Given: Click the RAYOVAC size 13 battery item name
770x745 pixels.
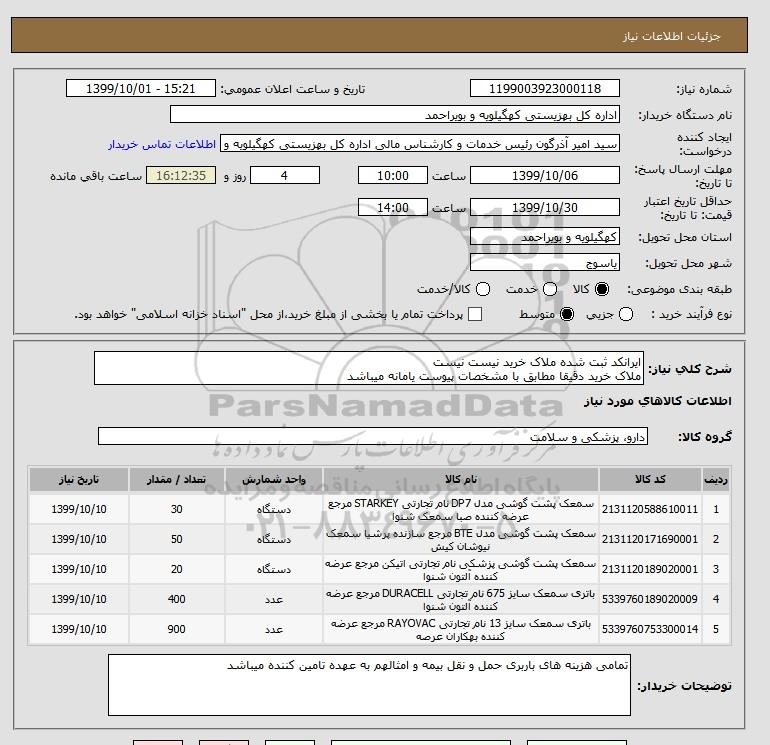Looking at the screenshot, I should (x=461, y=630).
